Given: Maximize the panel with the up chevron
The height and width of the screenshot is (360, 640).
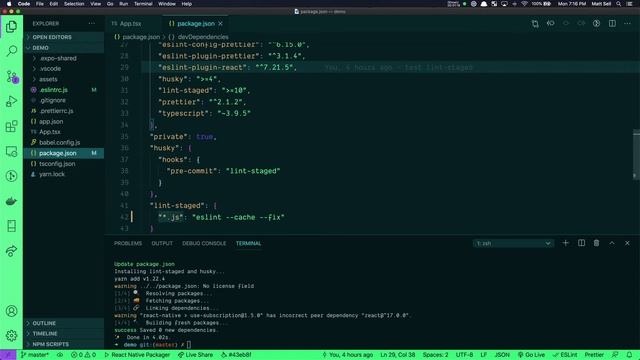Looking at the screenshot, I should 612,243.
